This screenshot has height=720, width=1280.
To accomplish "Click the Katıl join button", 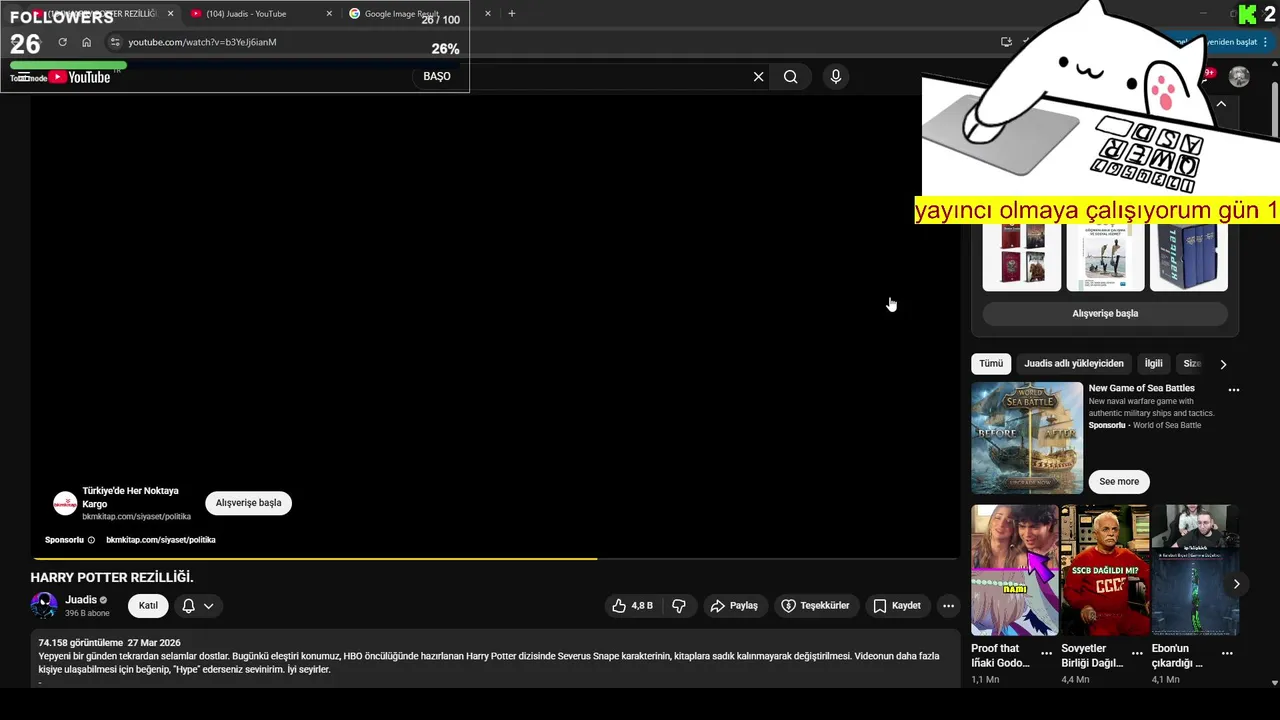I will (x=148, y=605).
